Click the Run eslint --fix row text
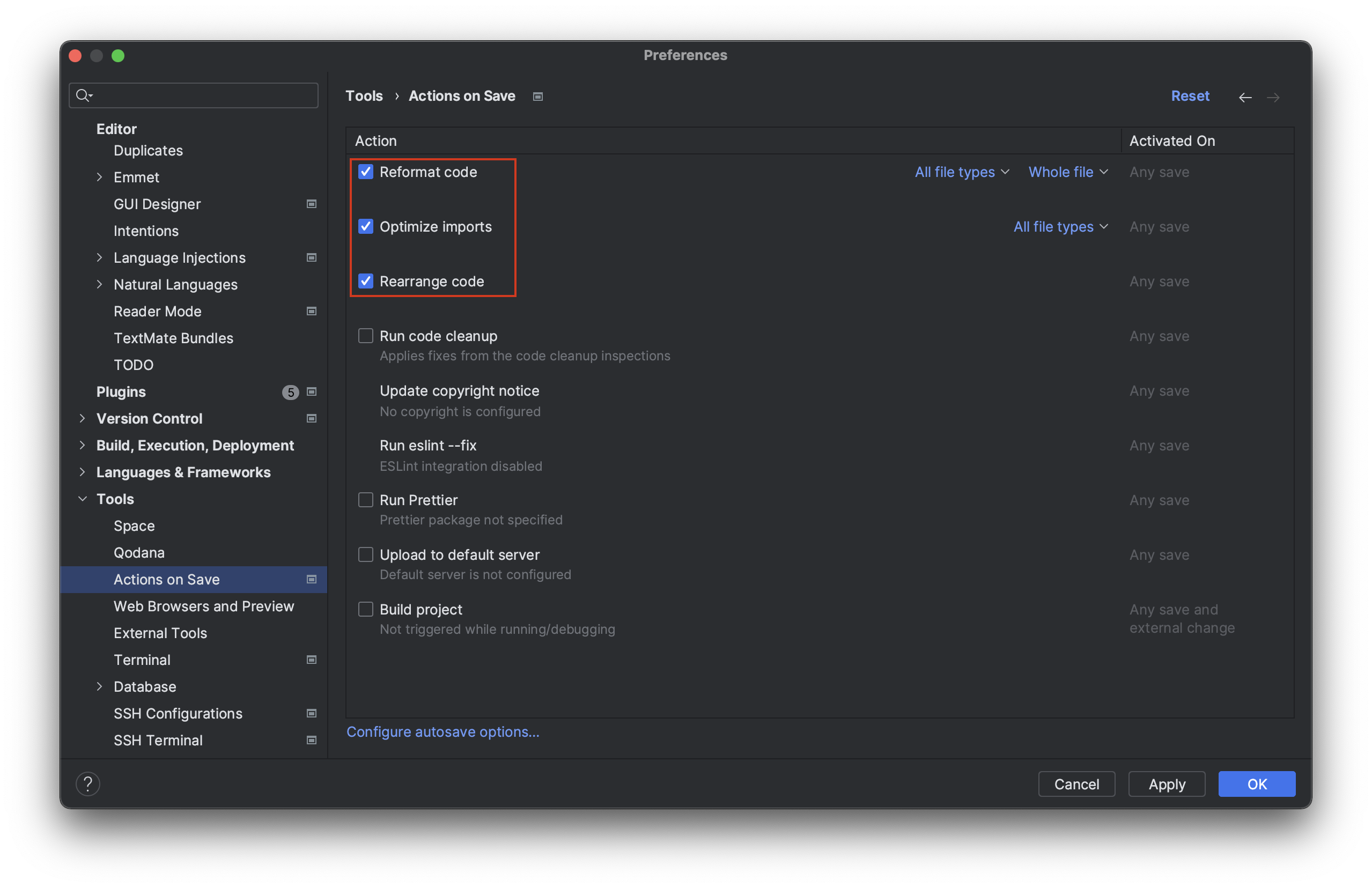The image size is (1372, 888). click(x=427, y=446)
